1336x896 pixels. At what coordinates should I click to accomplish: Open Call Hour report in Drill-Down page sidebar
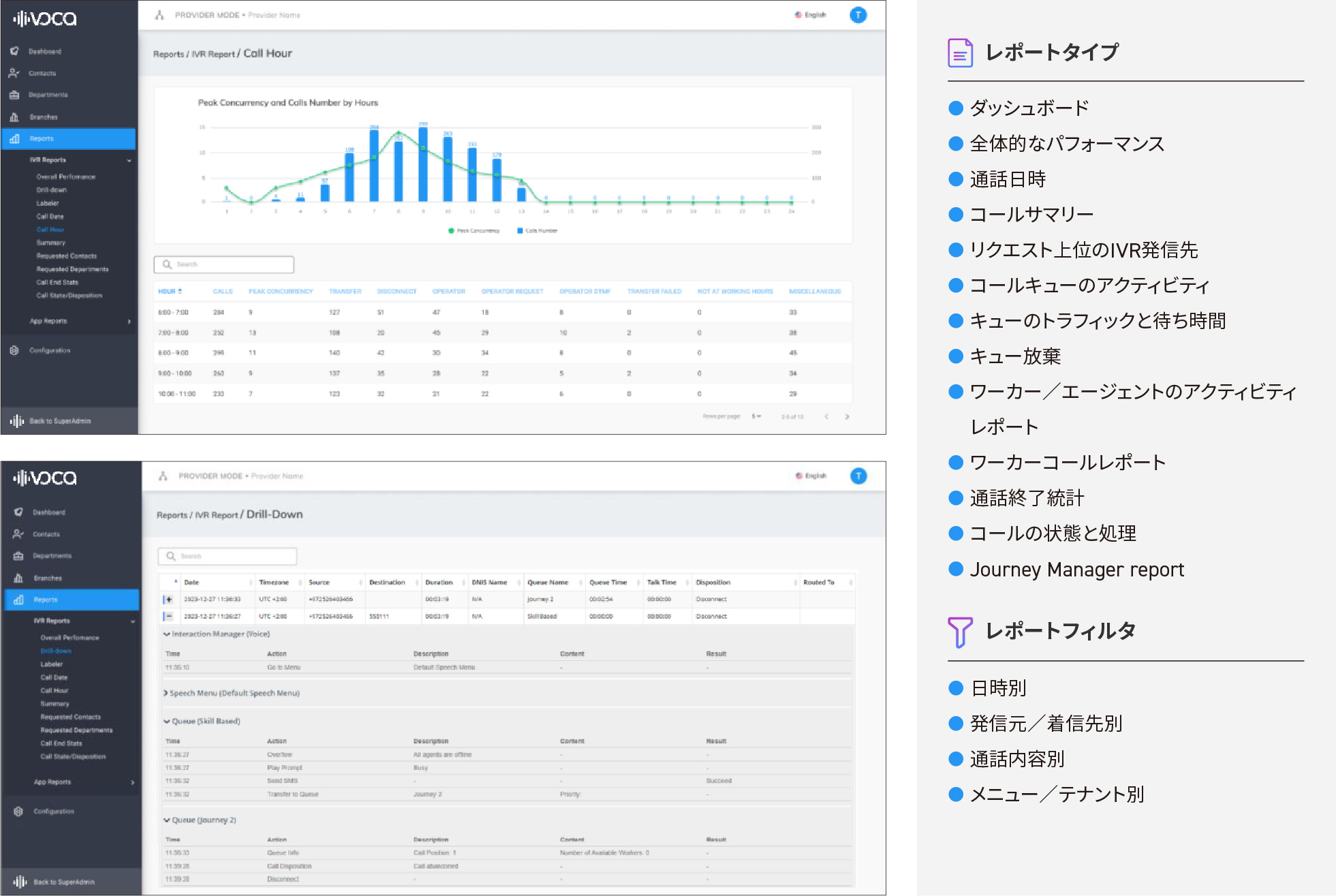coord(55,691)
